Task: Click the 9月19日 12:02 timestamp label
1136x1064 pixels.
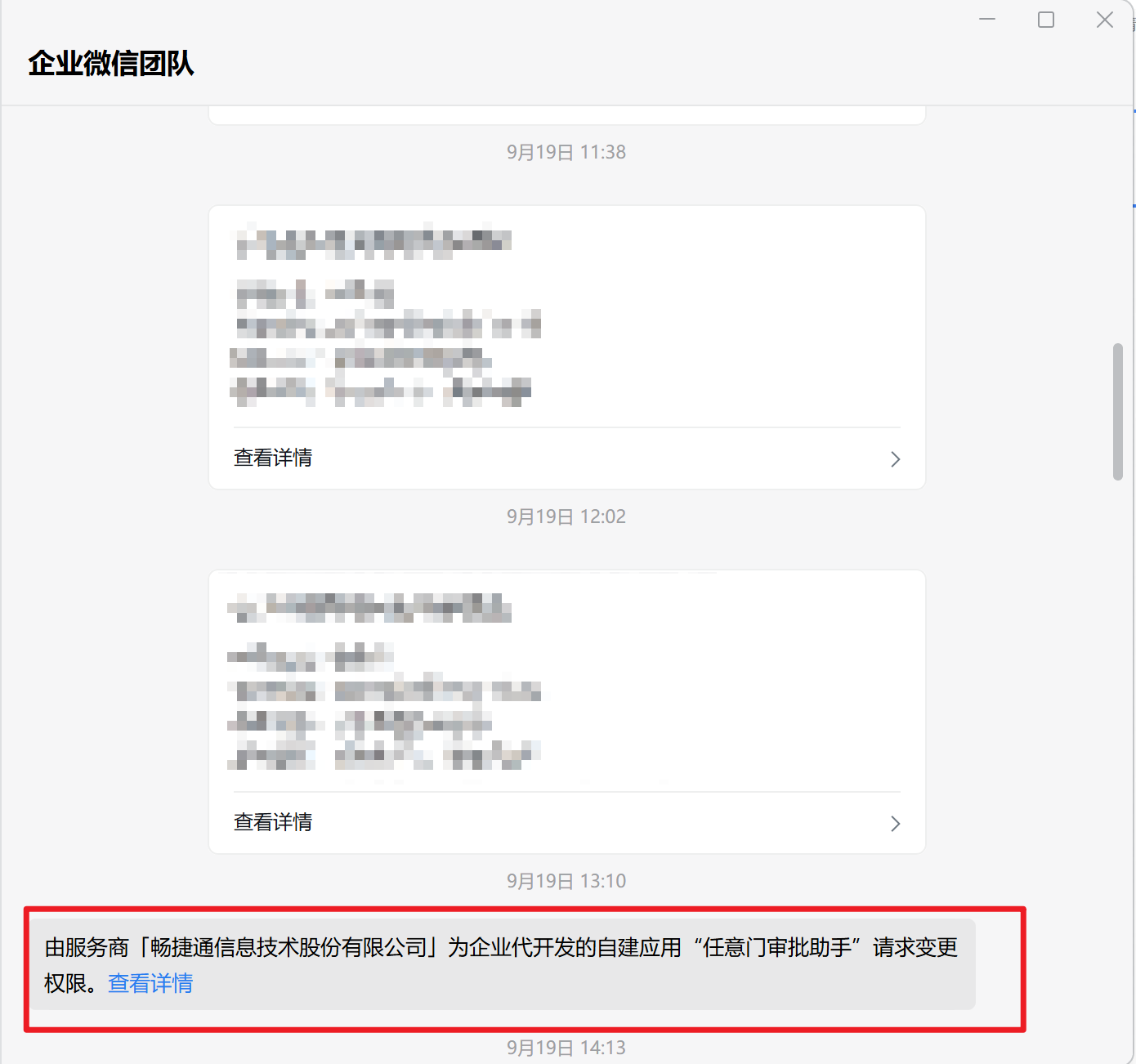Action: click(566, 516)
